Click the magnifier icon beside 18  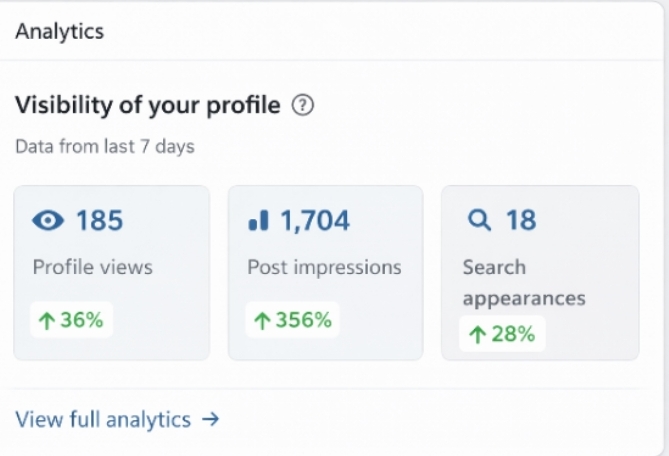click(480, 220)
